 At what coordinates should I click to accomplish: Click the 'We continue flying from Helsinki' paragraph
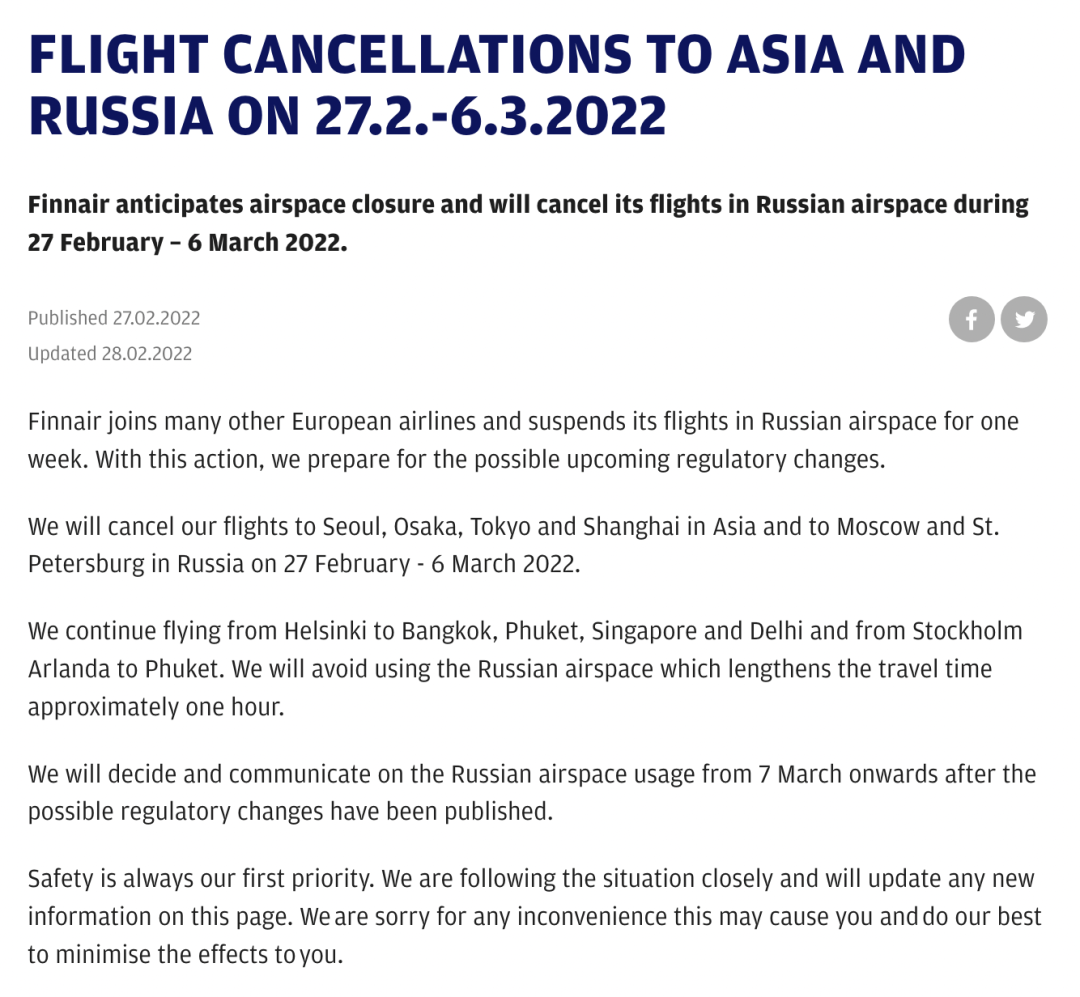524,668
